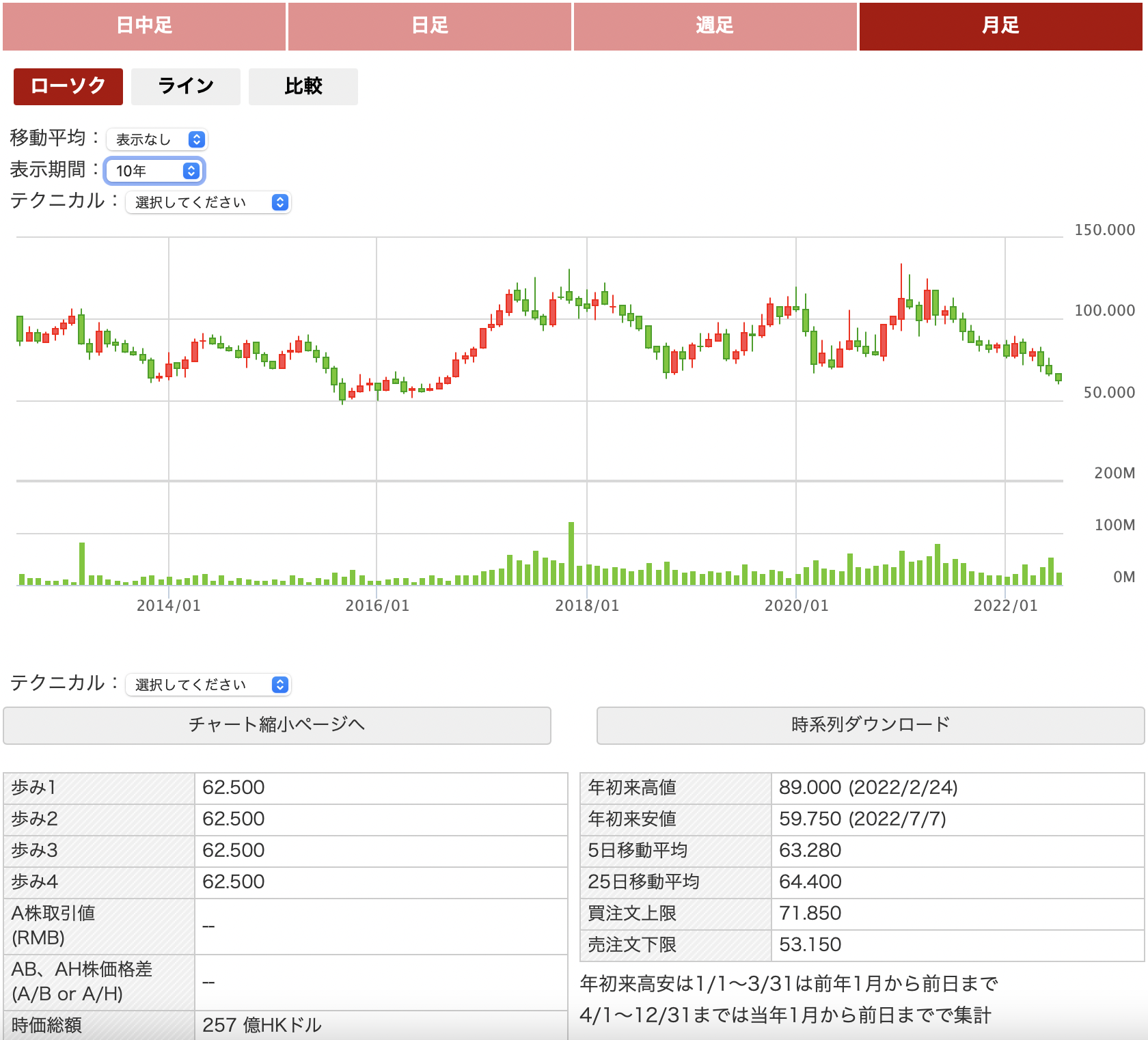This screenshot has height=1040, width=1148.
Task: Click the 2014/01 axis label
Action: [x=169, y=605]
